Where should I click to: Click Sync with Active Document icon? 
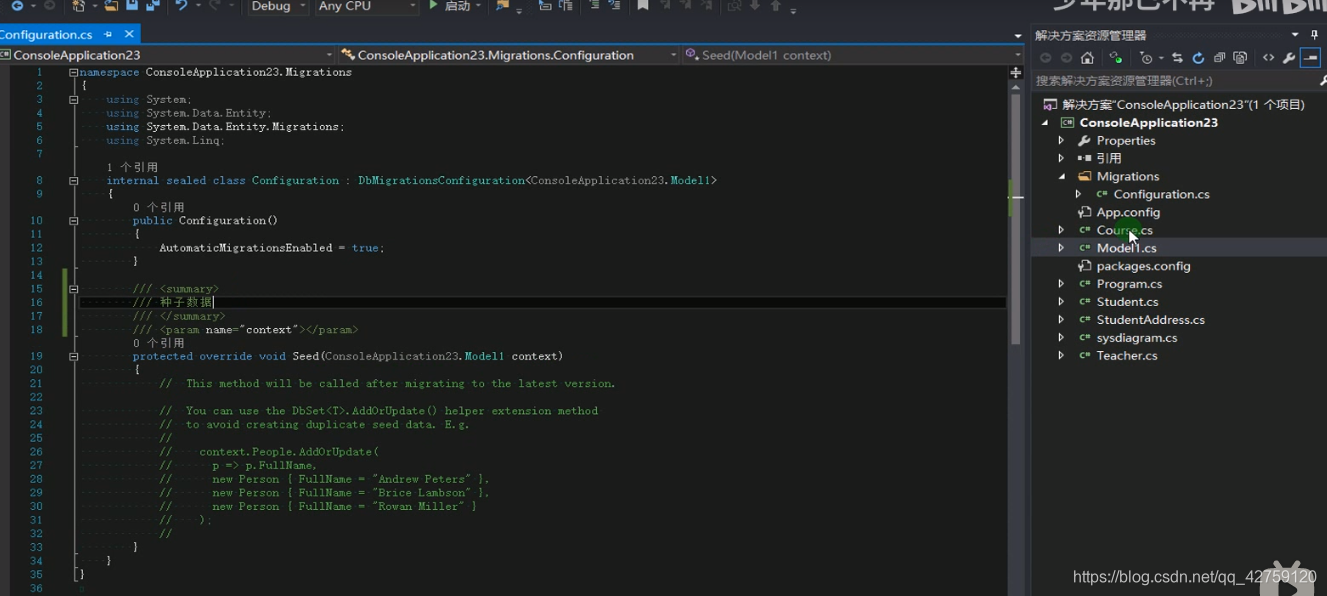pyautogui.click(x=1177, y=58)
